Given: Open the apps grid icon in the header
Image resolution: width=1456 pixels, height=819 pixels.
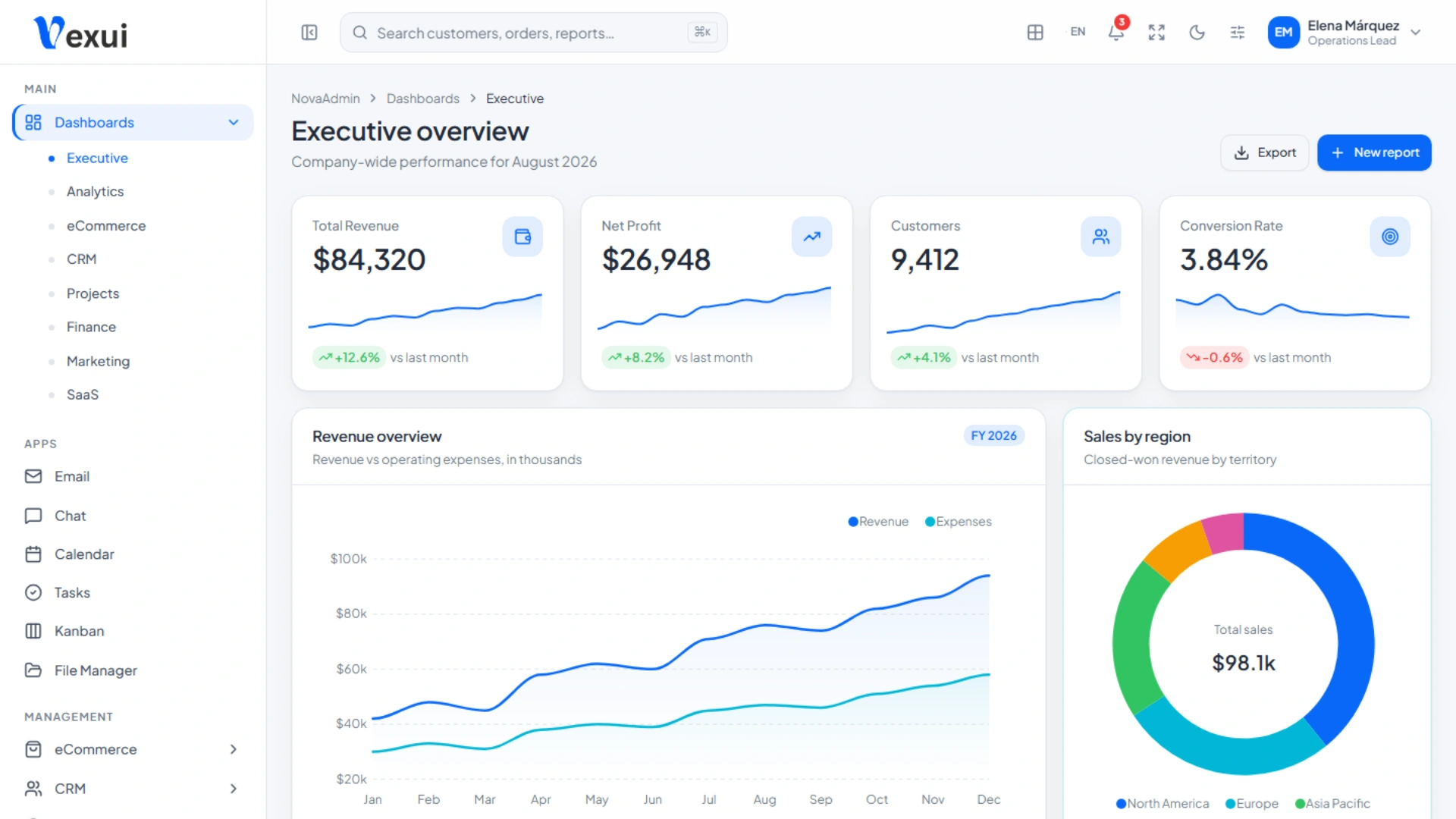Looking at the screenshot, I should 1035,33.
